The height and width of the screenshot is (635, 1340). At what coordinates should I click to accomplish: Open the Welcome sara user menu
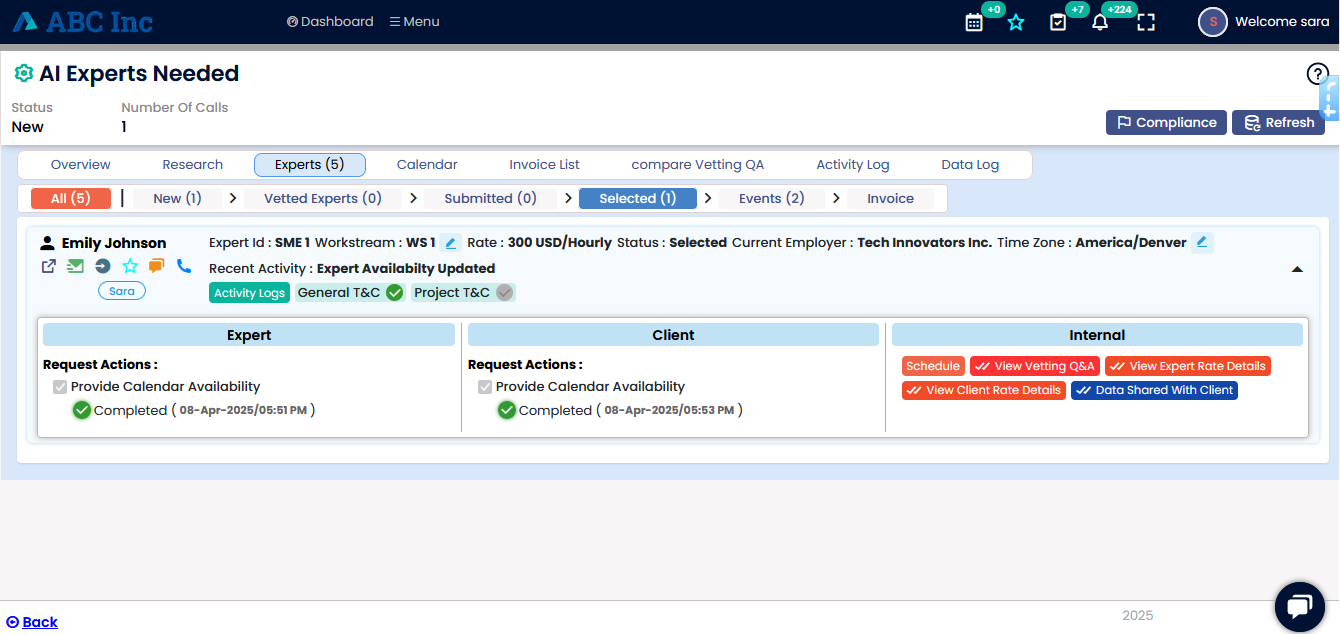coord(1264,22)
